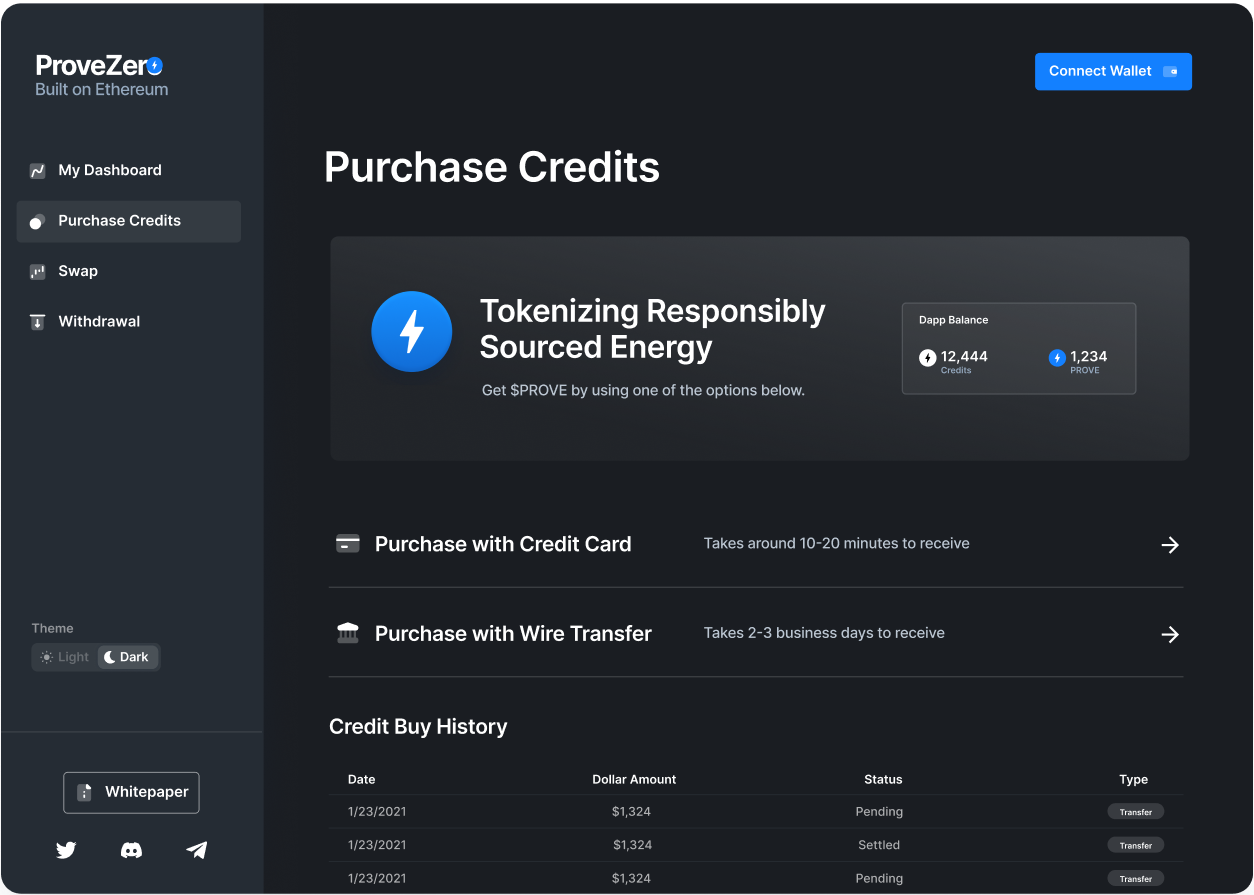Open the Whitepaper
Image resolution: width=1254 pixels, height=895 pixels.
point(131,792)
